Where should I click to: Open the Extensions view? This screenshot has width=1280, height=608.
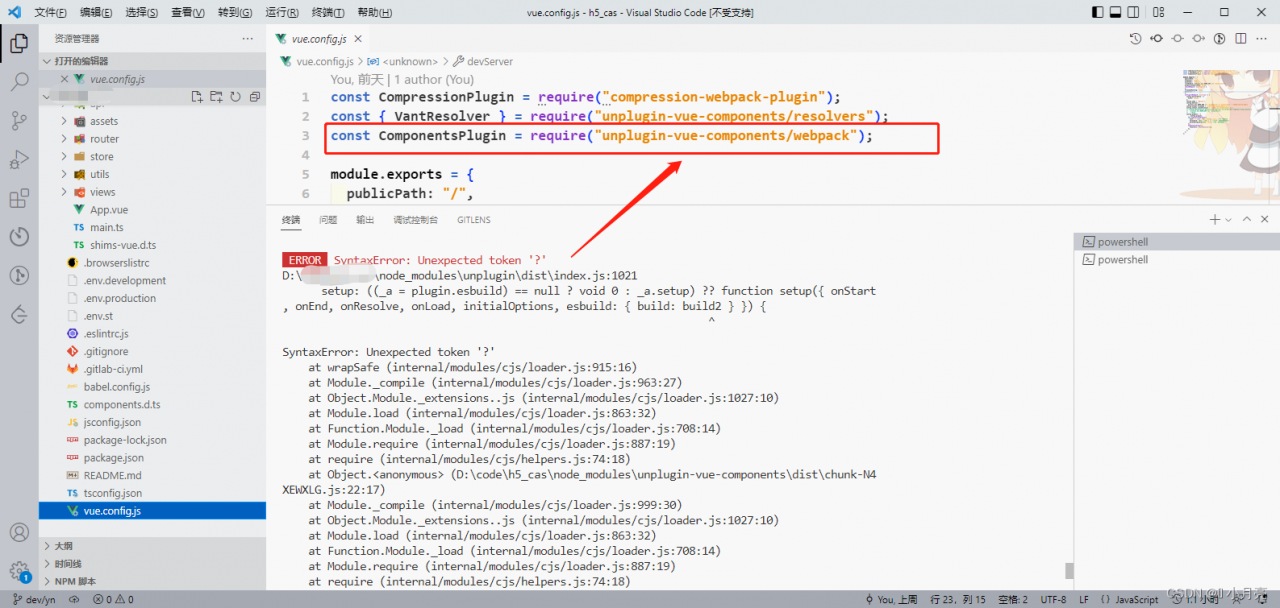click(x=19, y=198)
